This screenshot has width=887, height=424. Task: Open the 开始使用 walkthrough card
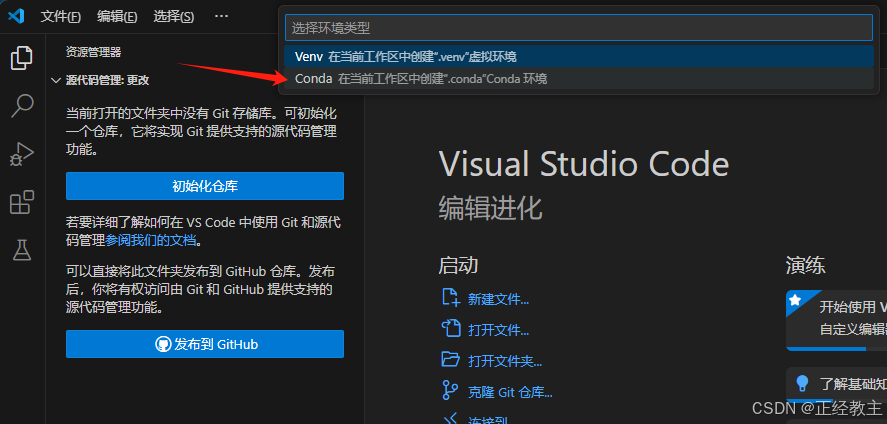837,321
